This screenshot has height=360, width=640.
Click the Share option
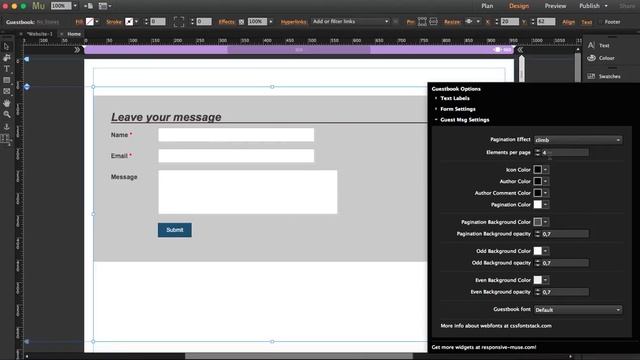[627, 6]
